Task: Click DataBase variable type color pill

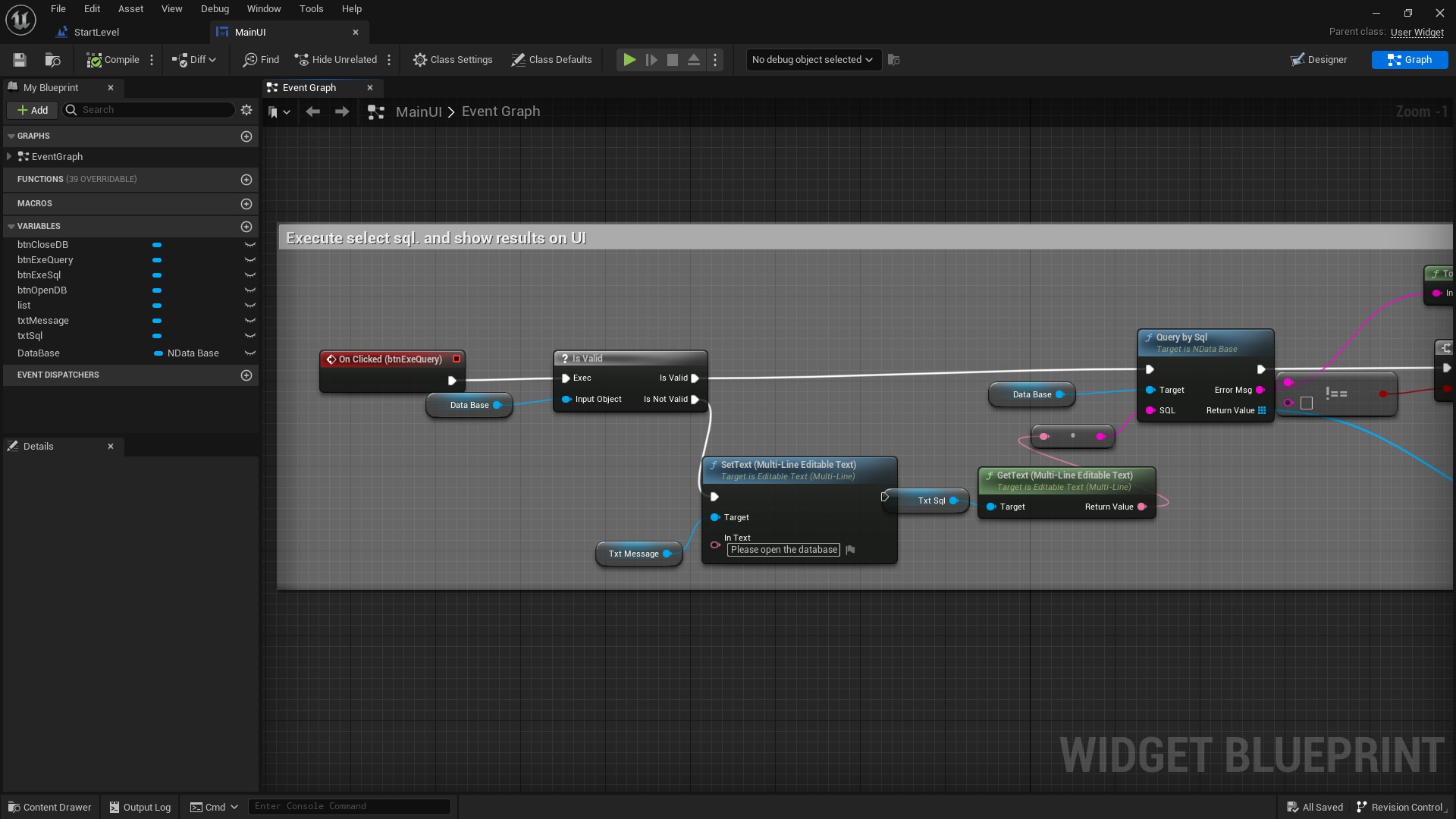Action: tap(158, 353)
